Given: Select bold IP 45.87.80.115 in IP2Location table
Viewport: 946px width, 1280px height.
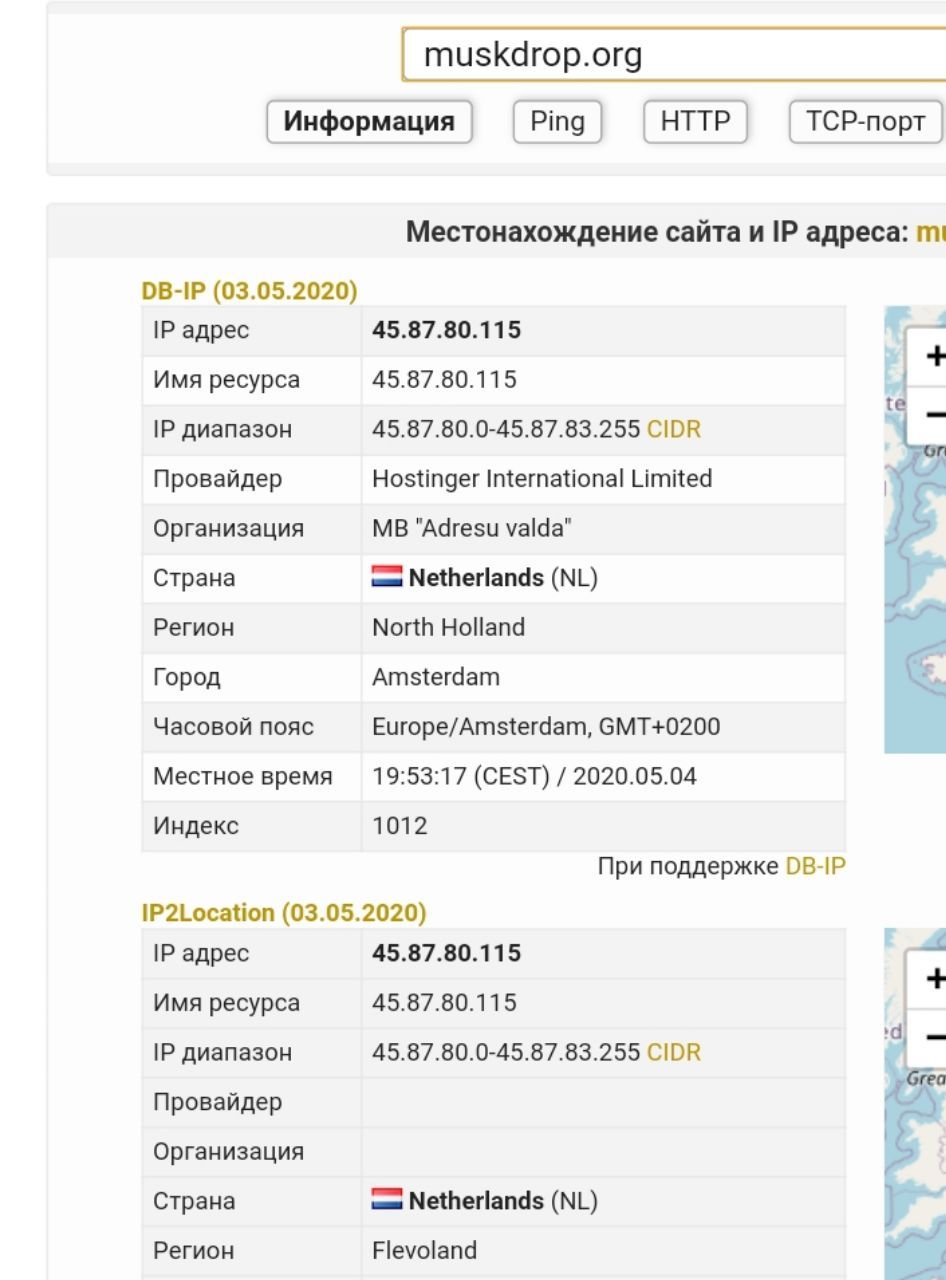Looking at the screenshot, I should point(446,953).
